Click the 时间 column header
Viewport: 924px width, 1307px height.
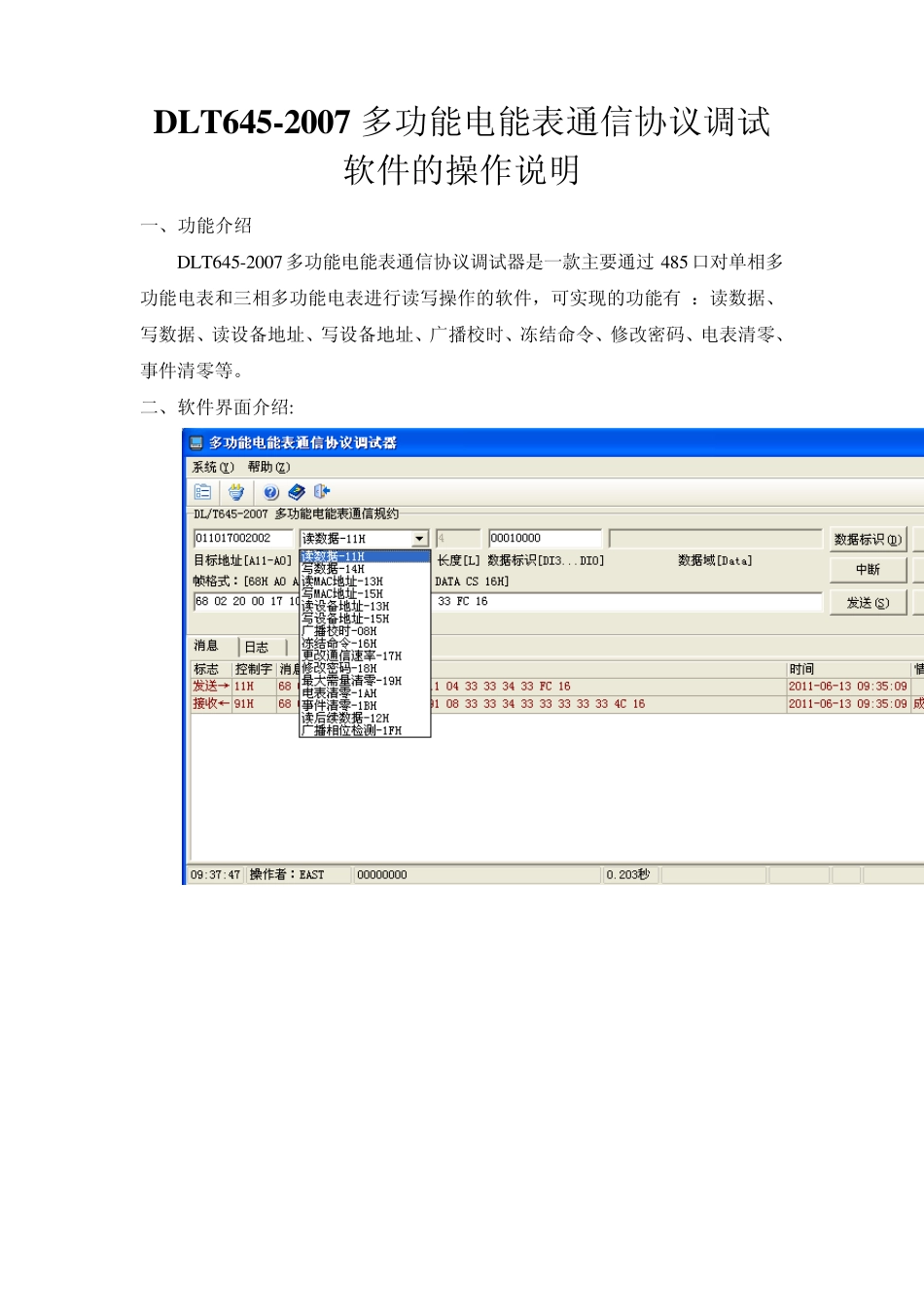coord(847,669)
